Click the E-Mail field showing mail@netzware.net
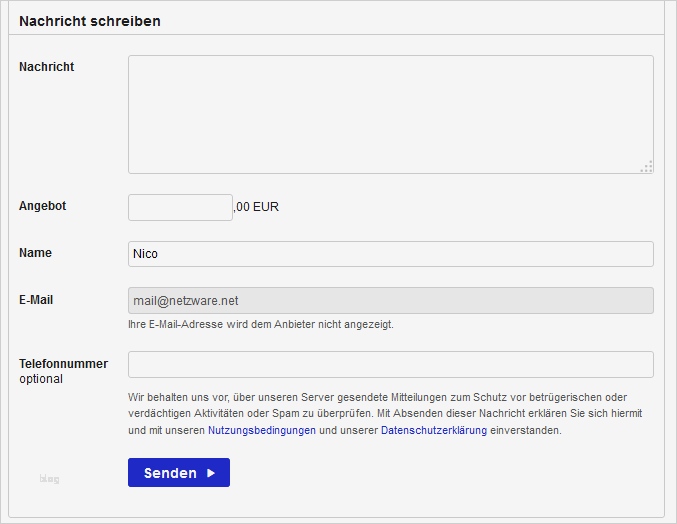Image resolution: width=677 pixels, height=524 pixels. (x=390, y=301)
